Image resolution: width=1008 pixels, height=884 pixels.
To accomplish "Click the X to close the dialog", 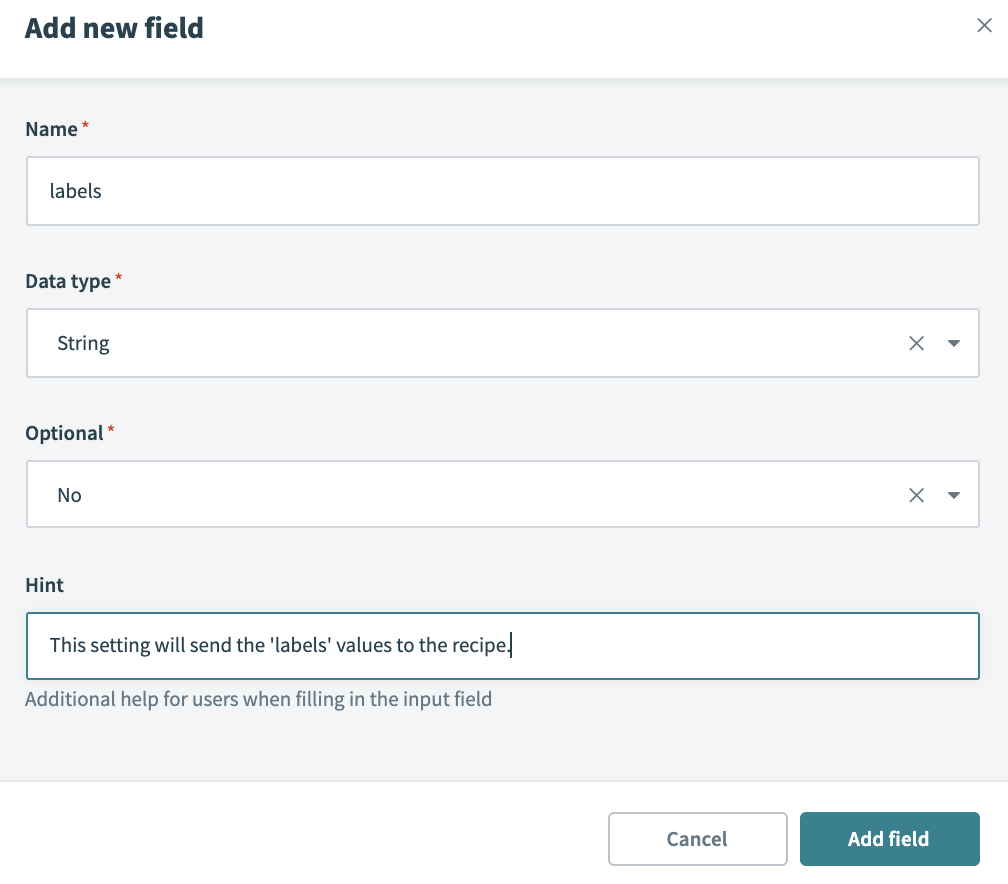I will click(x=984, y=25).
